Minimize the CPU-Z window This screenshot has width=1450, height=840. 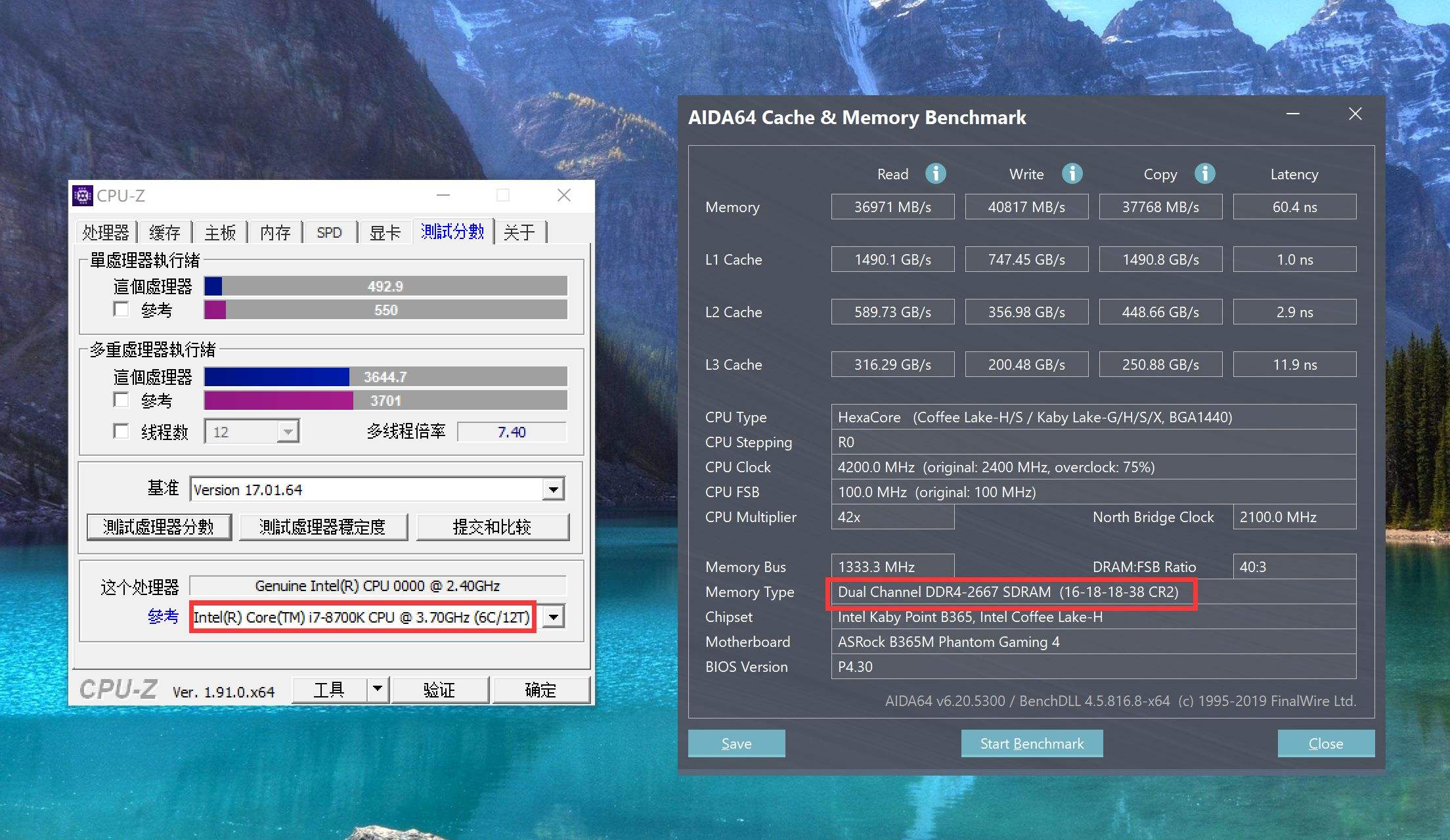[x=443, y=195]
